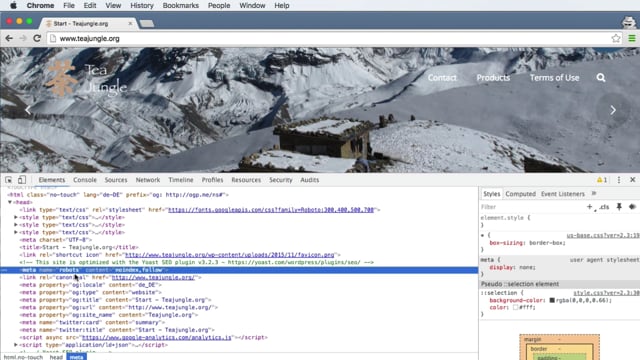Follow the google-analytics analytics.js src link
Screen dimensions: 640x360
[x=157, y=337]
